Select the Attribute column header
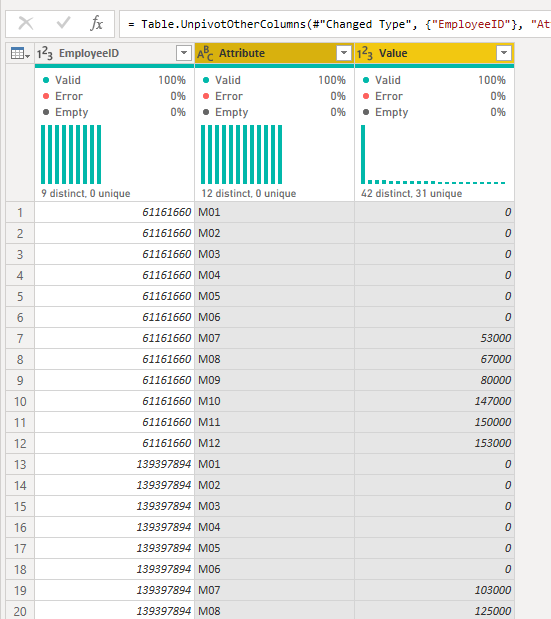Viewport: 551px width, 619px height. tap(274, 53)
